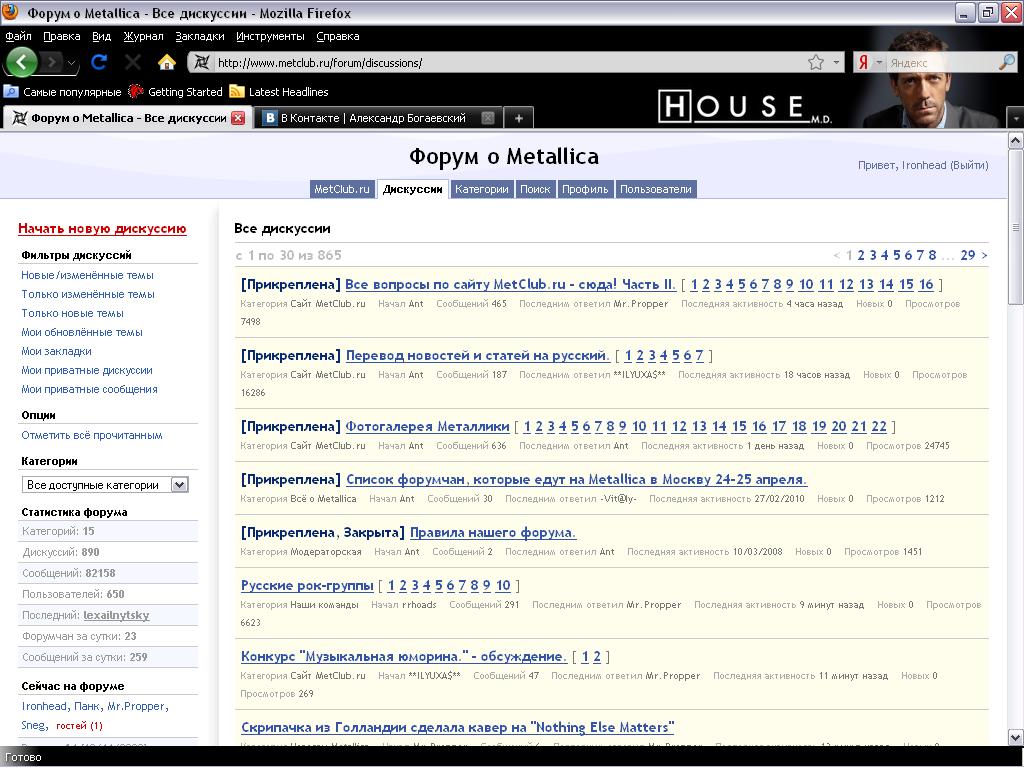Viewport: 1024px width, 768px height.
Task: Click the address bar URL field
Action: [500, 62]
